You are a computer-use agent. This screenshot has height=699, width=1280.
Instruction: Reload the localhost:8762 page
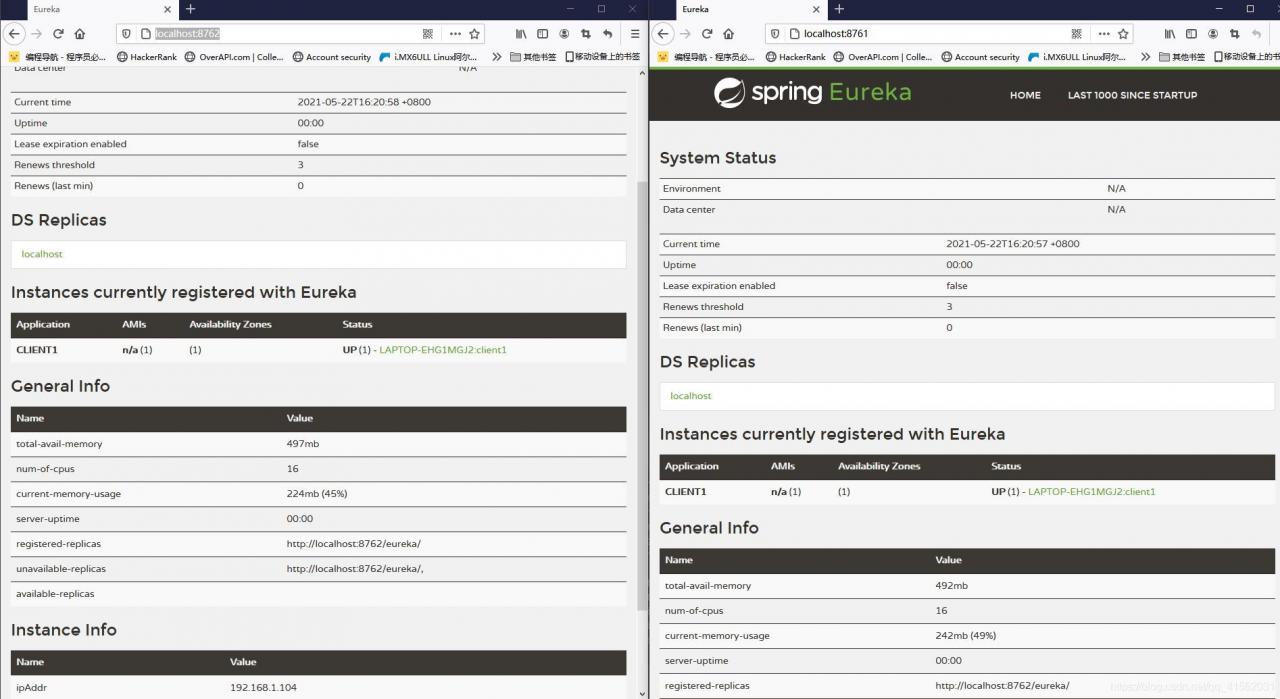click(58, 33)
